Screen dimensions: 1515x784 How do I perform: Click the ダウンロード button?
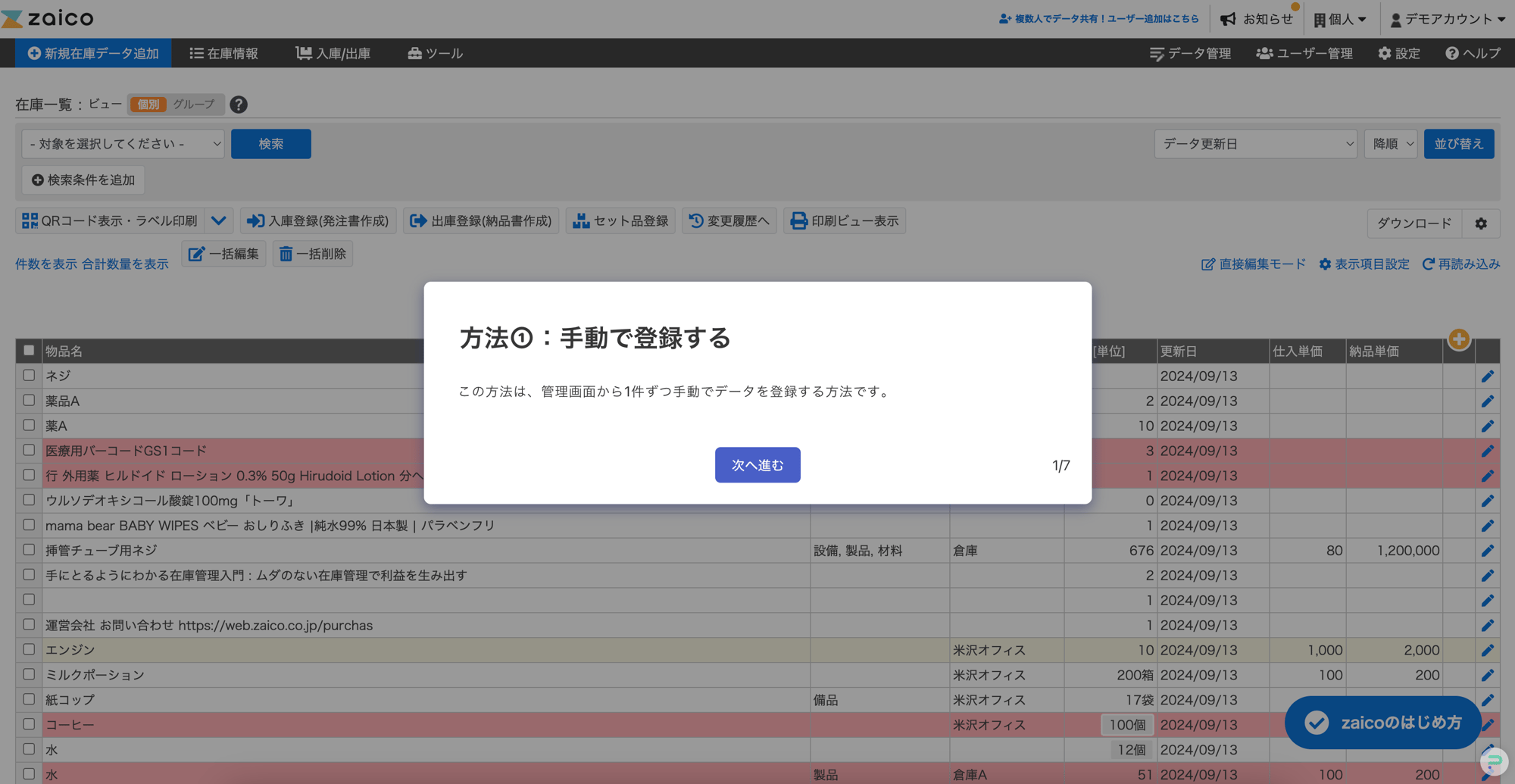[1414, 223]
